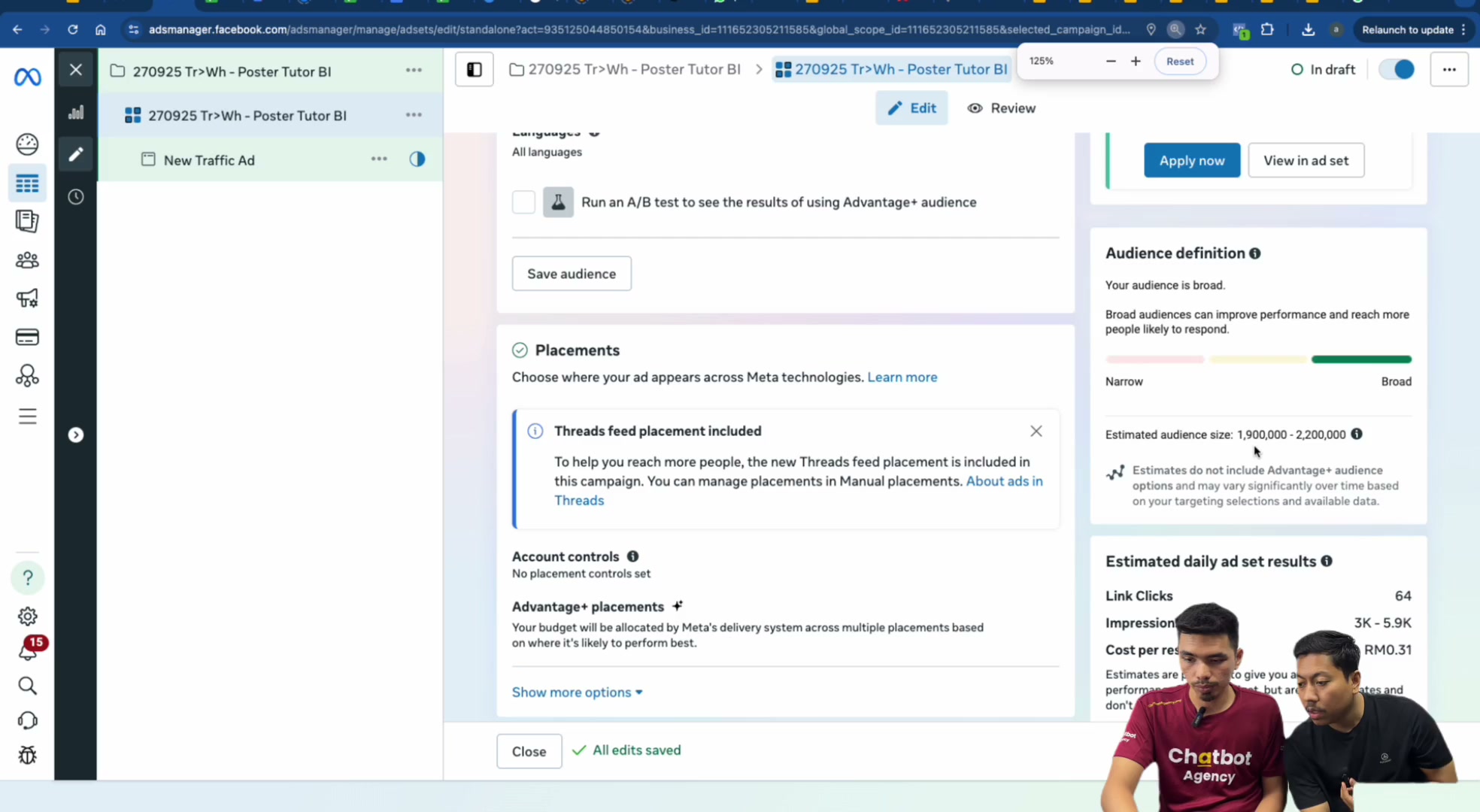Select campaign breadcrumb 270925 Tr>Wh folder
Screen dimensions: 1480x812
(625, 69)
